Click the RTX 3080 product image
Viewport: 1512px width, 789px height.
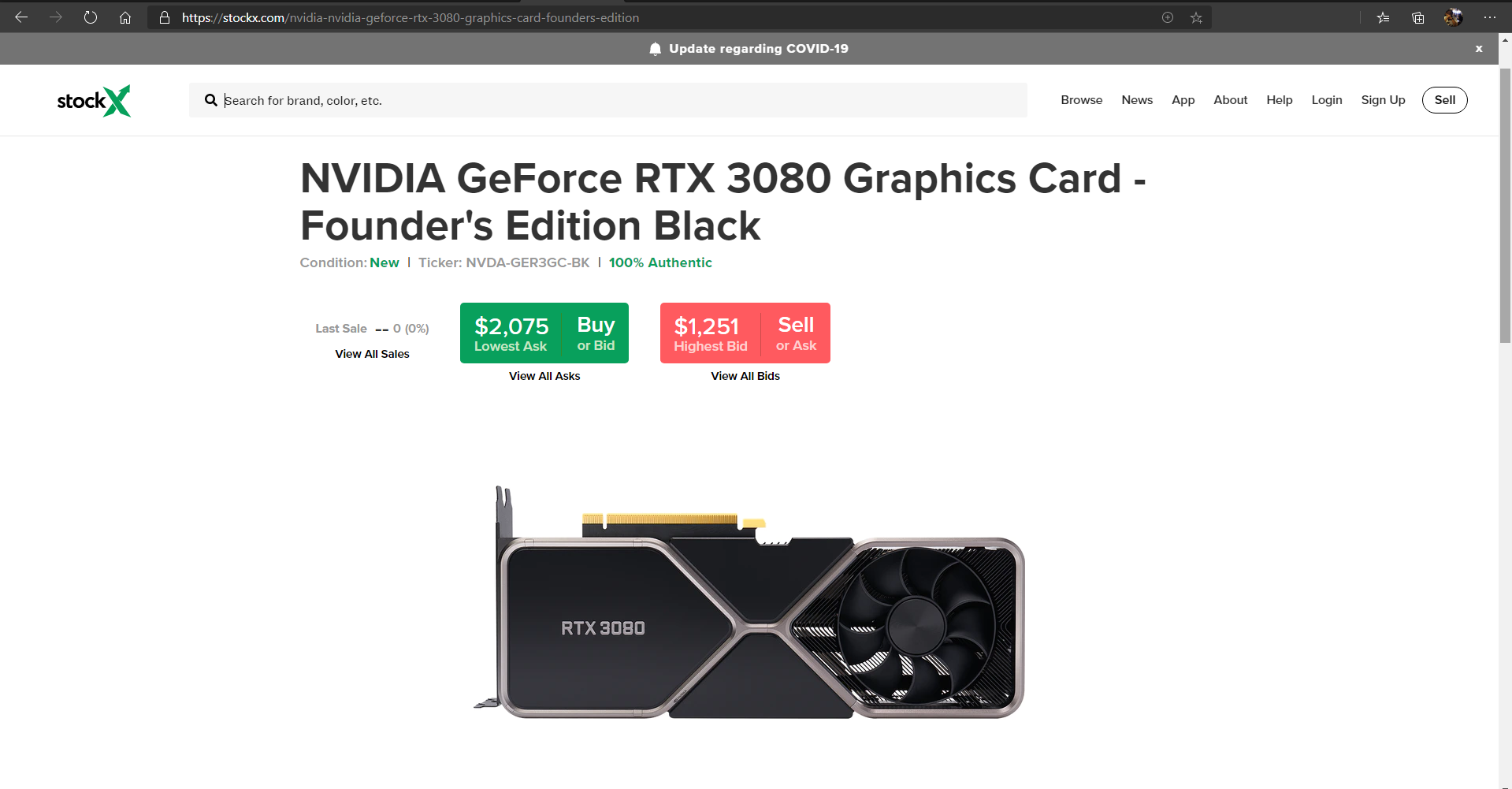(749, 603)
